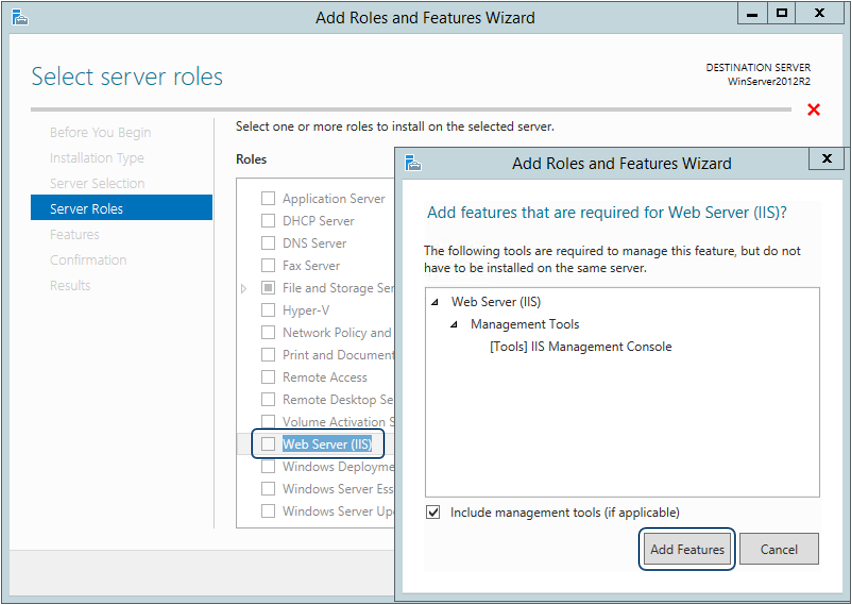Click the wizard icon in main title bar
Viewport: 852px width, 605px height.
click(20, 17)
